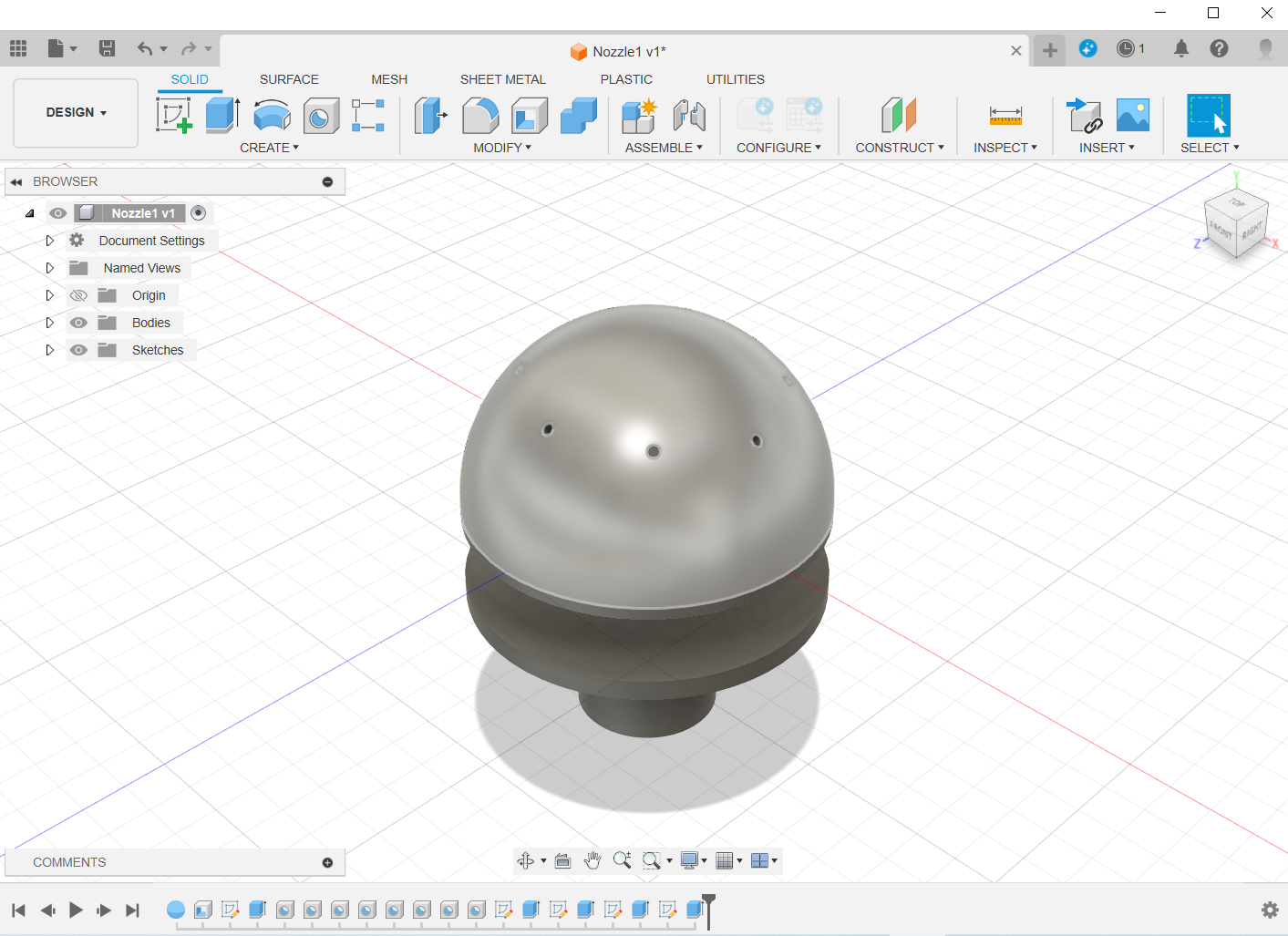Screen dimensions: 1288x936
Task: Expand the Document Settings node
Action: 50,241
